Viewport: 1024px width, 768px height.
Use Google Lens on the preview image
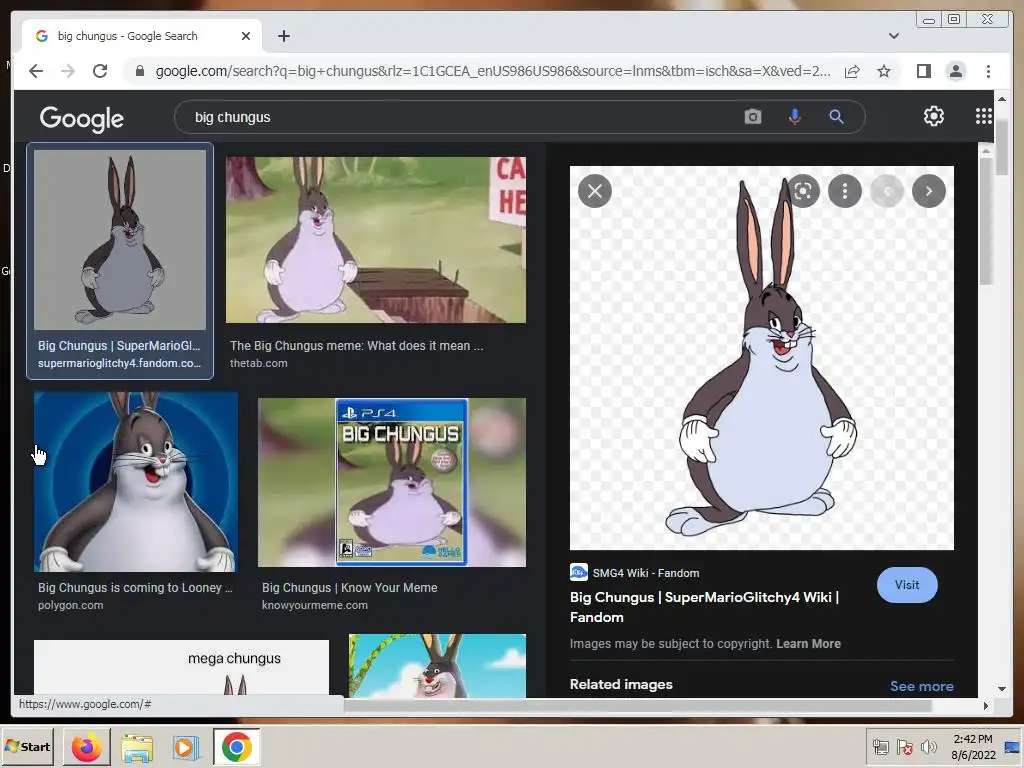(x=803, y=191)
